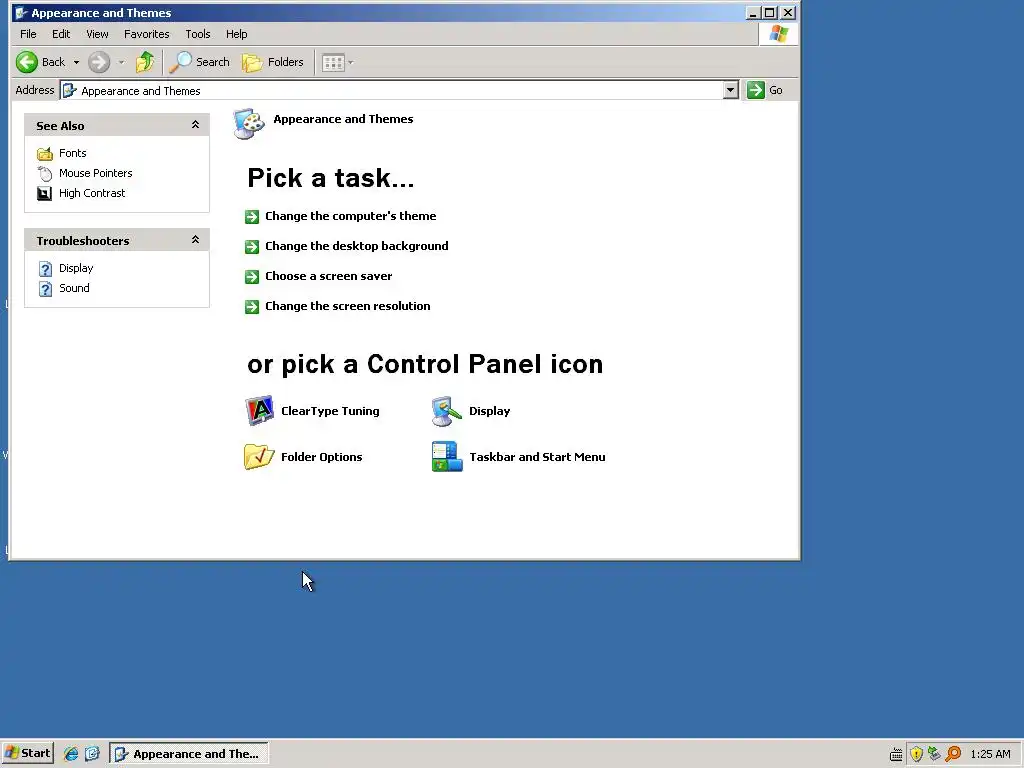This screenshot has width=1024, height=768.
Task: Open the Views dropdown arrow
Action: (x=351, y=63)
